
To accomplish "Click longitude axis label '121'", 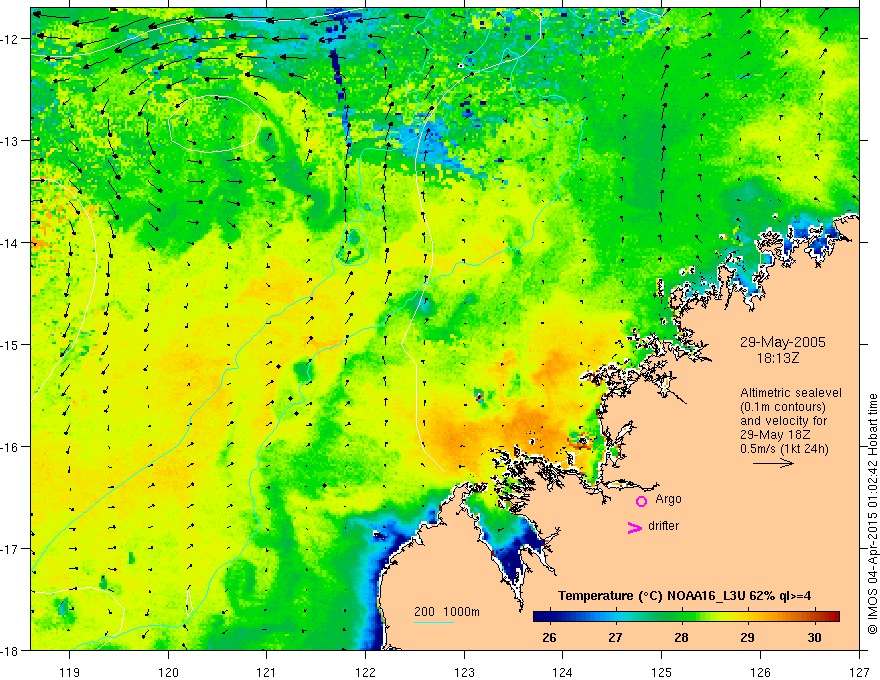I will pyautogui.click(x=267, y=672).
